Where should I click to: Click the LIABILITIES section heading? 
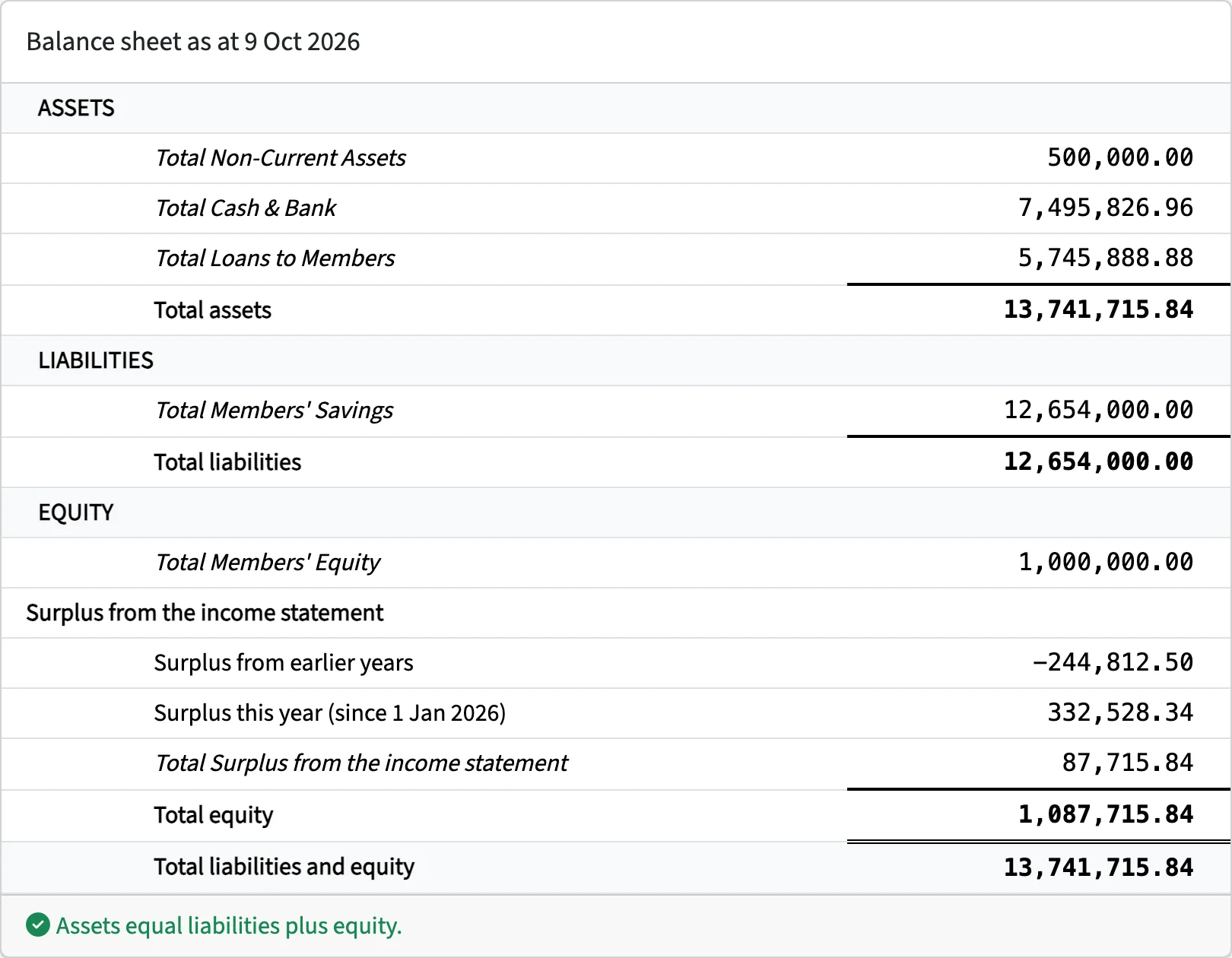pos(96,360)
